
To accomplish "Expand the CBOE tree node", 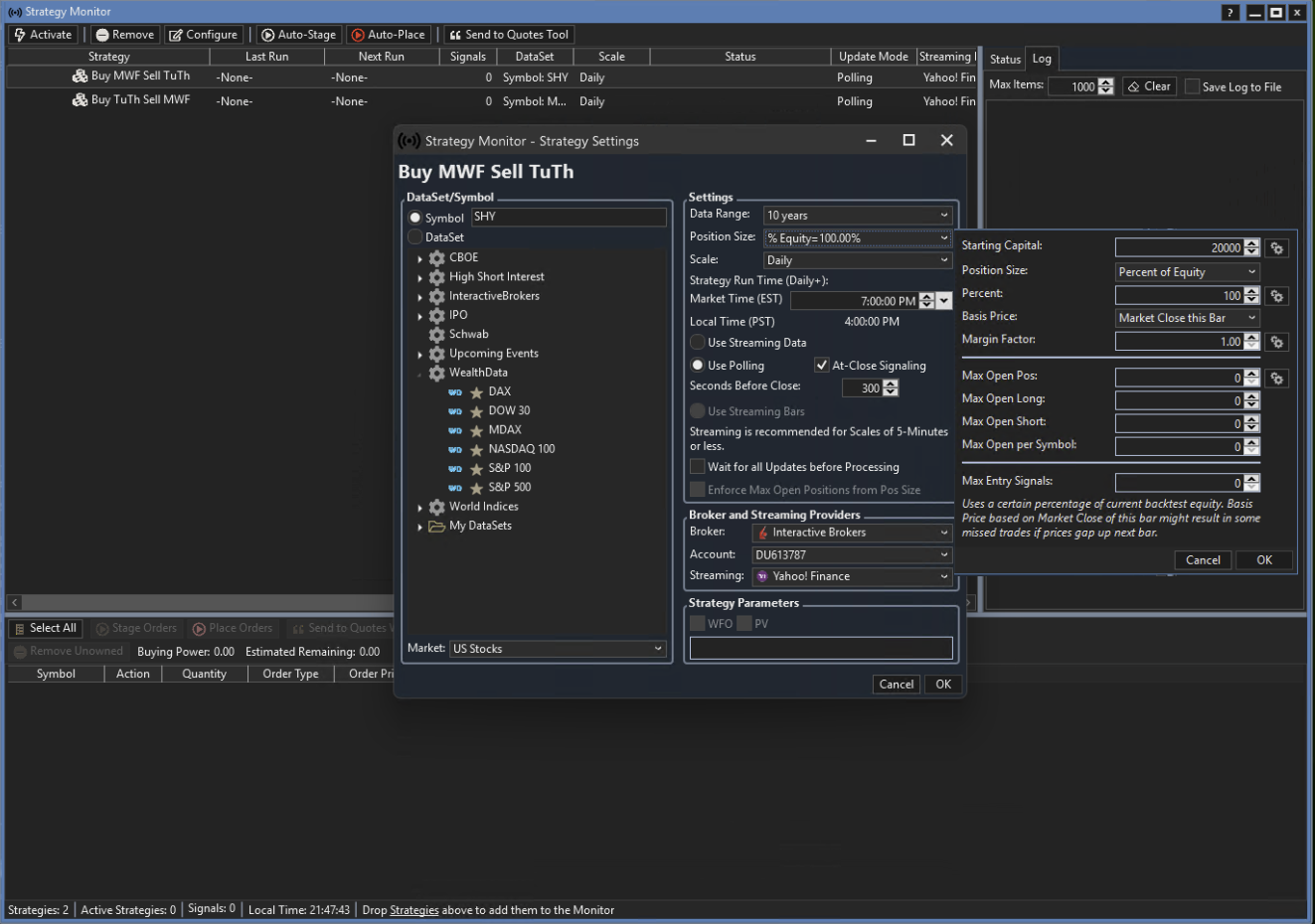I will pos(419,258).
